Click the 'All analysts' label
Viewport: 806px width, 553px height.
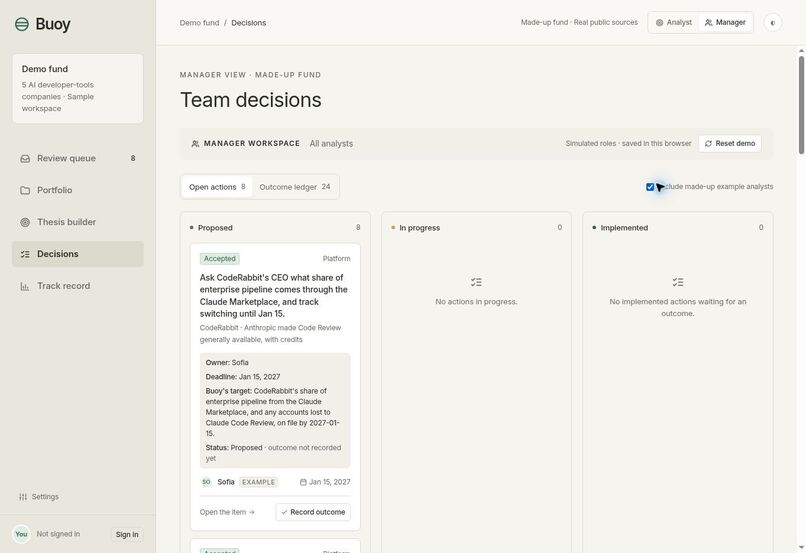point(331,144)
